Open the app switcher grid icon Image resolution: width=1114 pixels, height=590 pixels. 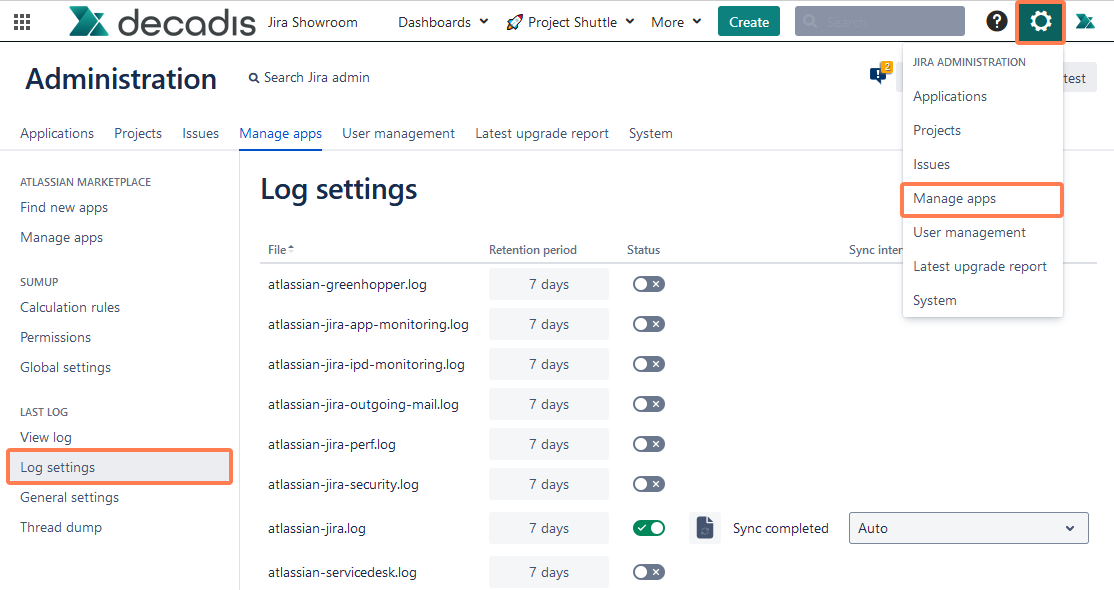tap(22, 21)
